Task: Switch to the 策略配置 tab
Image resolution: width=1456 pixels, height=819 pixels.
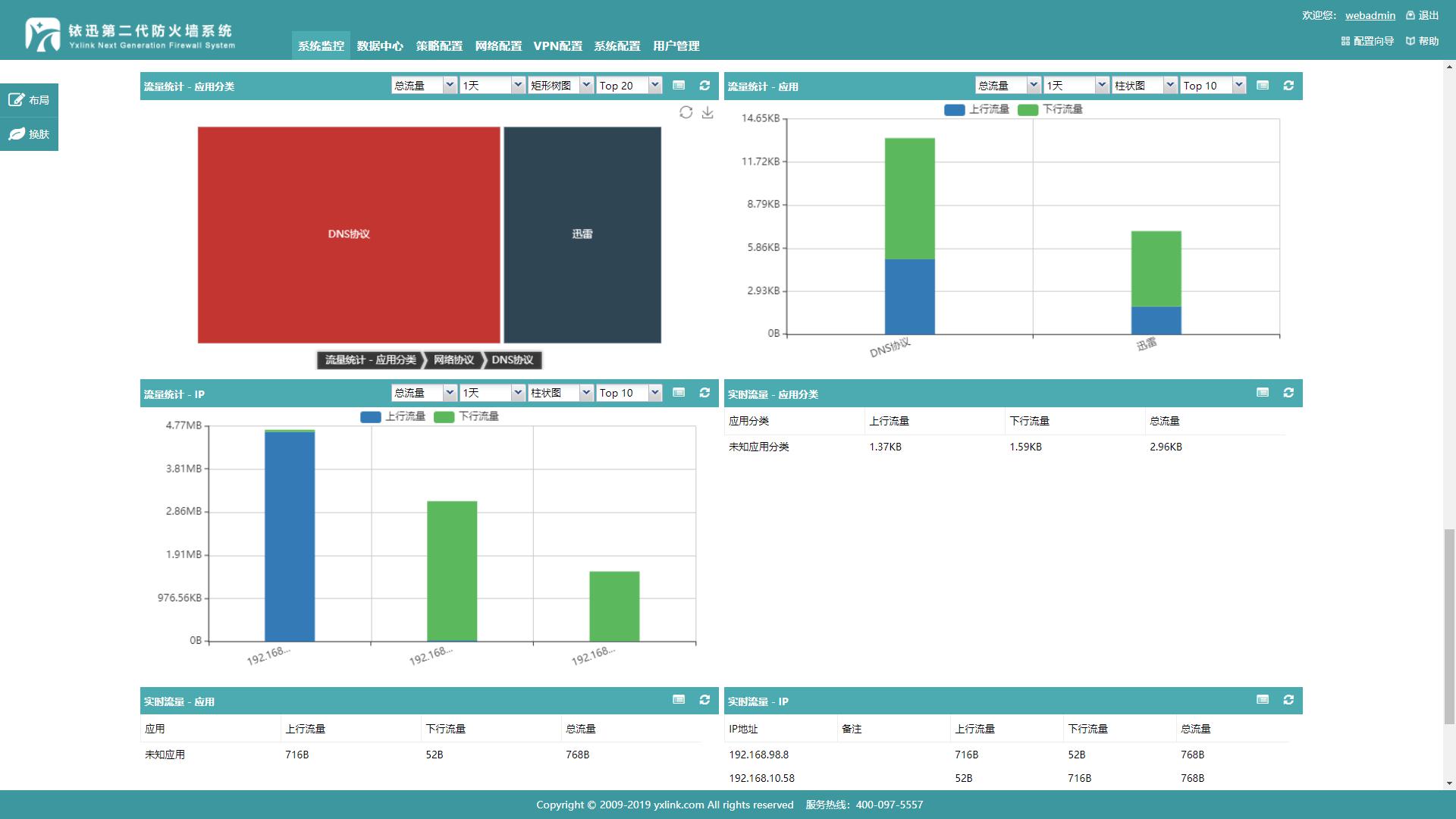Action: pyautogui.click(x=439, y=45)
